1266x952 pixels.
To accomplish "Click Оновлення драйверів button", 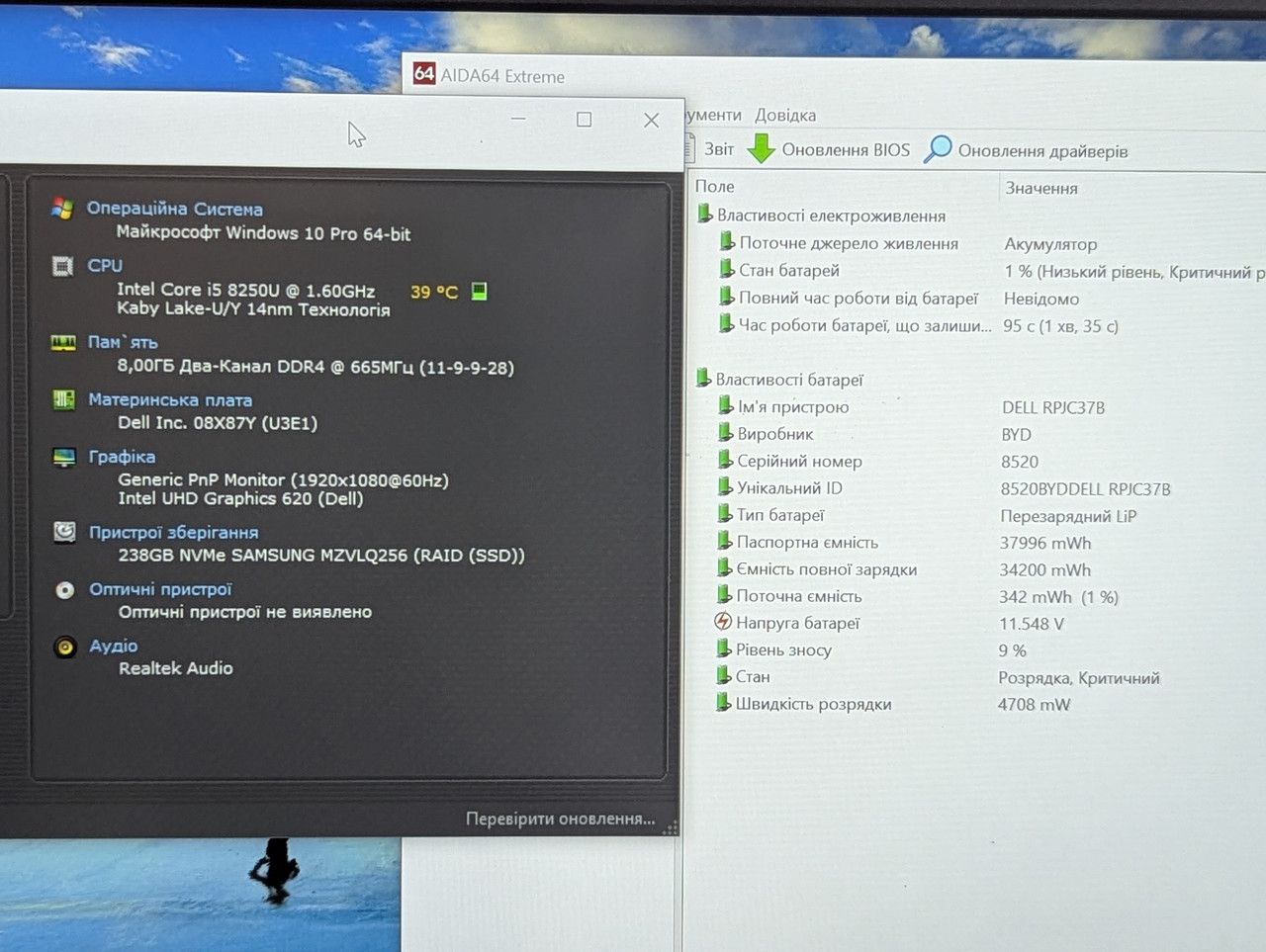I will [1026, 150].
